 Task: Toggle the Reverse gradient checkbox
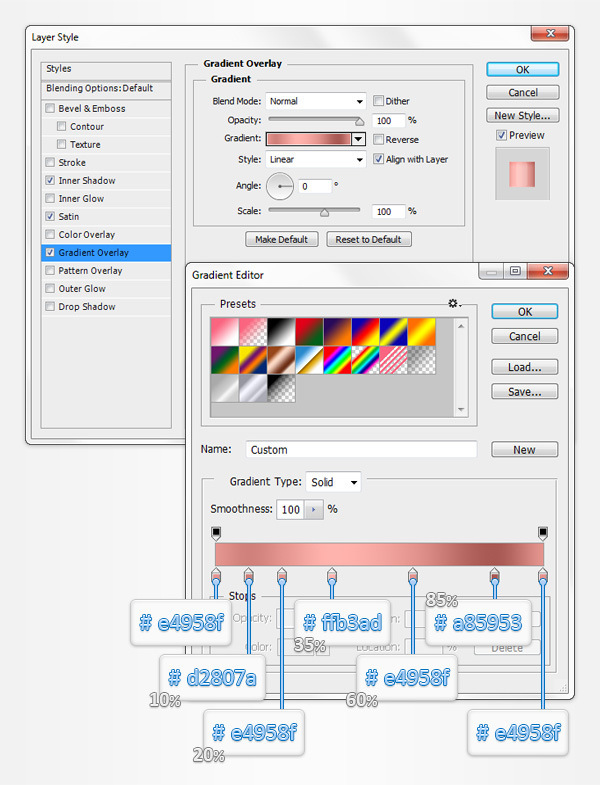[x=379, y=140]
